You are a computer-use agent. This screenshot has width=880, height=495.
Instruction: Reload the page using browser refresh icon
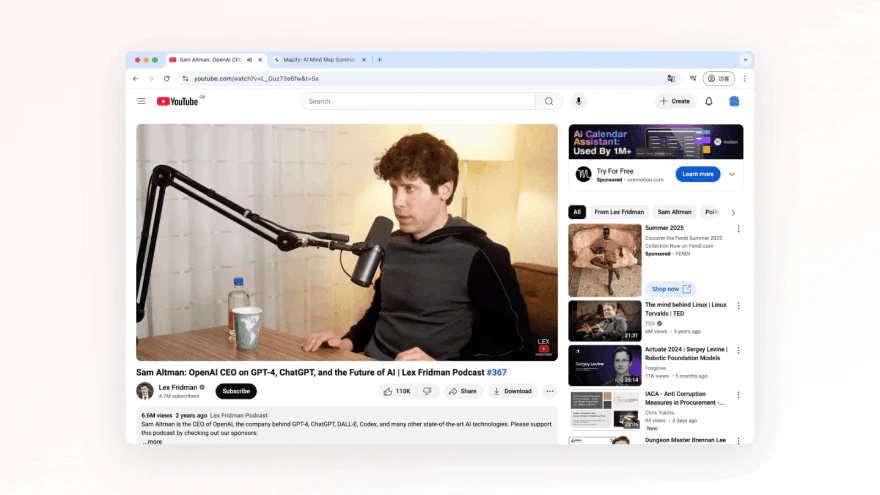tap(167, 78)
